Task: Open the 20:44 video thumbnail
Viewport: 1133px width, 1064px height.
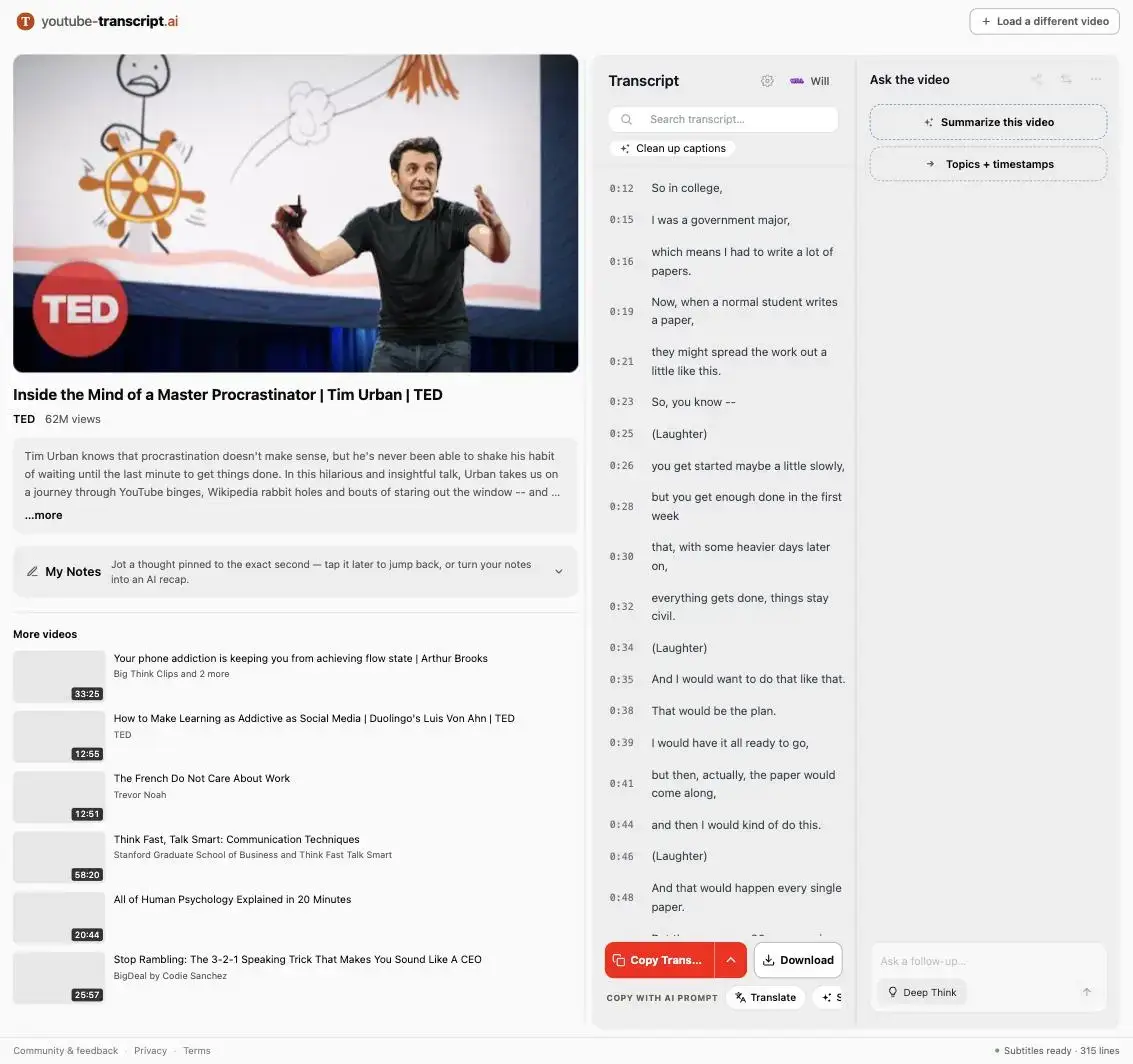Action: pyautogui.click(x=59, y=917)
